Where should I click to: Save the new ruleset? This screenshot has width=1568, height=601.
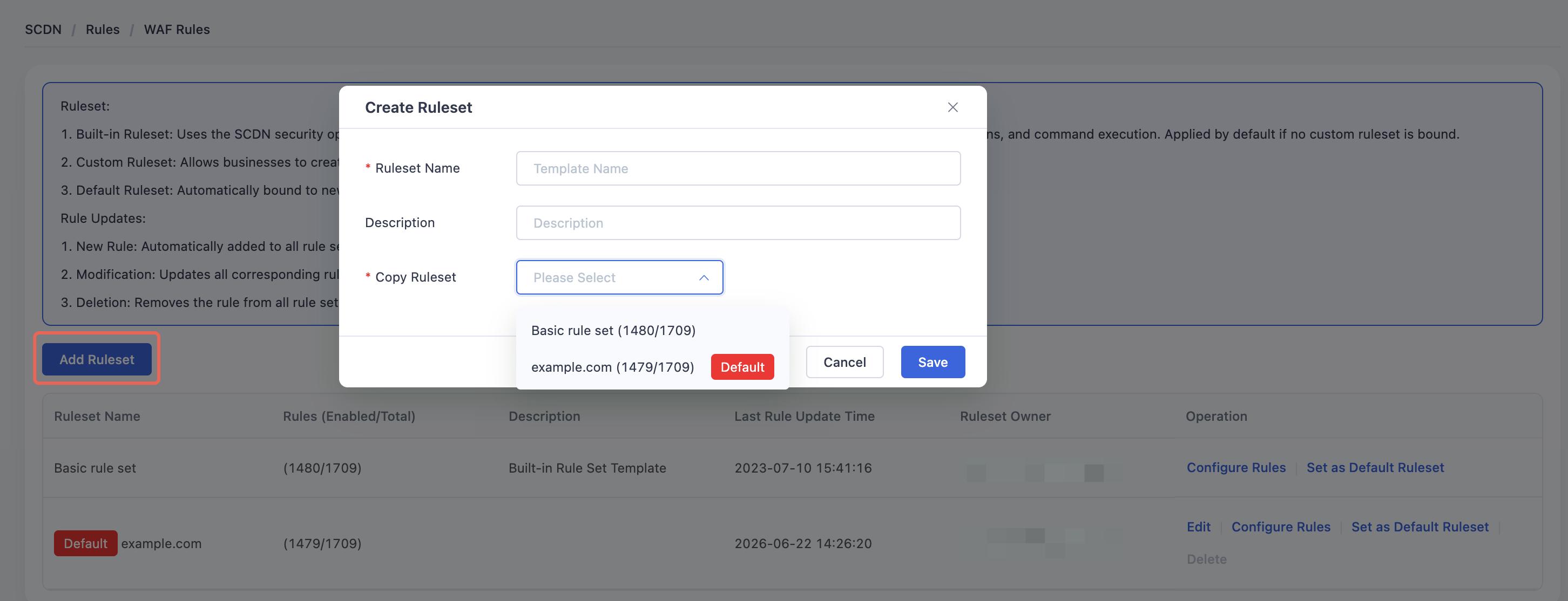pyautogui.click(x=932, y=362)
